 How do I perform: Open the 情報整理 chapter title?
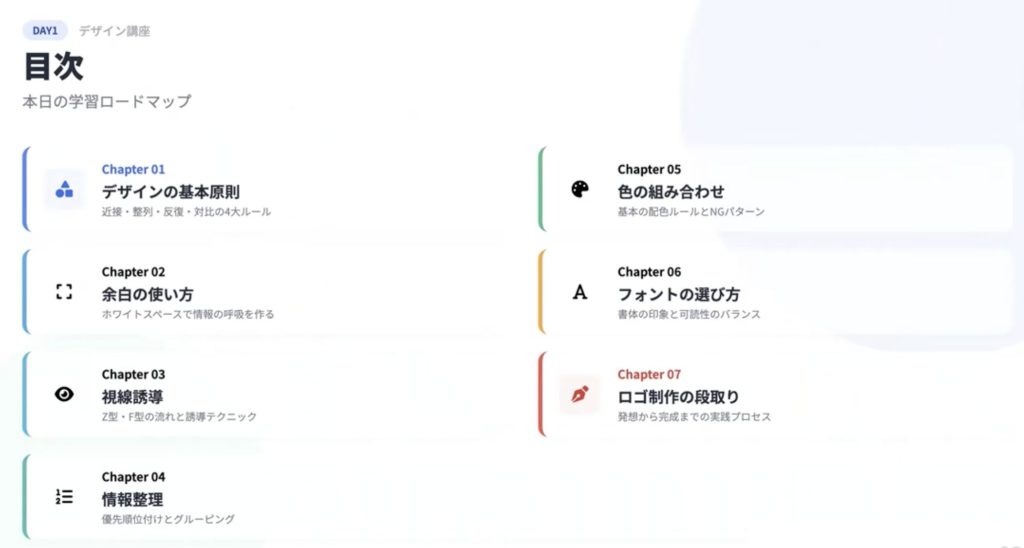pyautogui.click(x=132, y=499)
